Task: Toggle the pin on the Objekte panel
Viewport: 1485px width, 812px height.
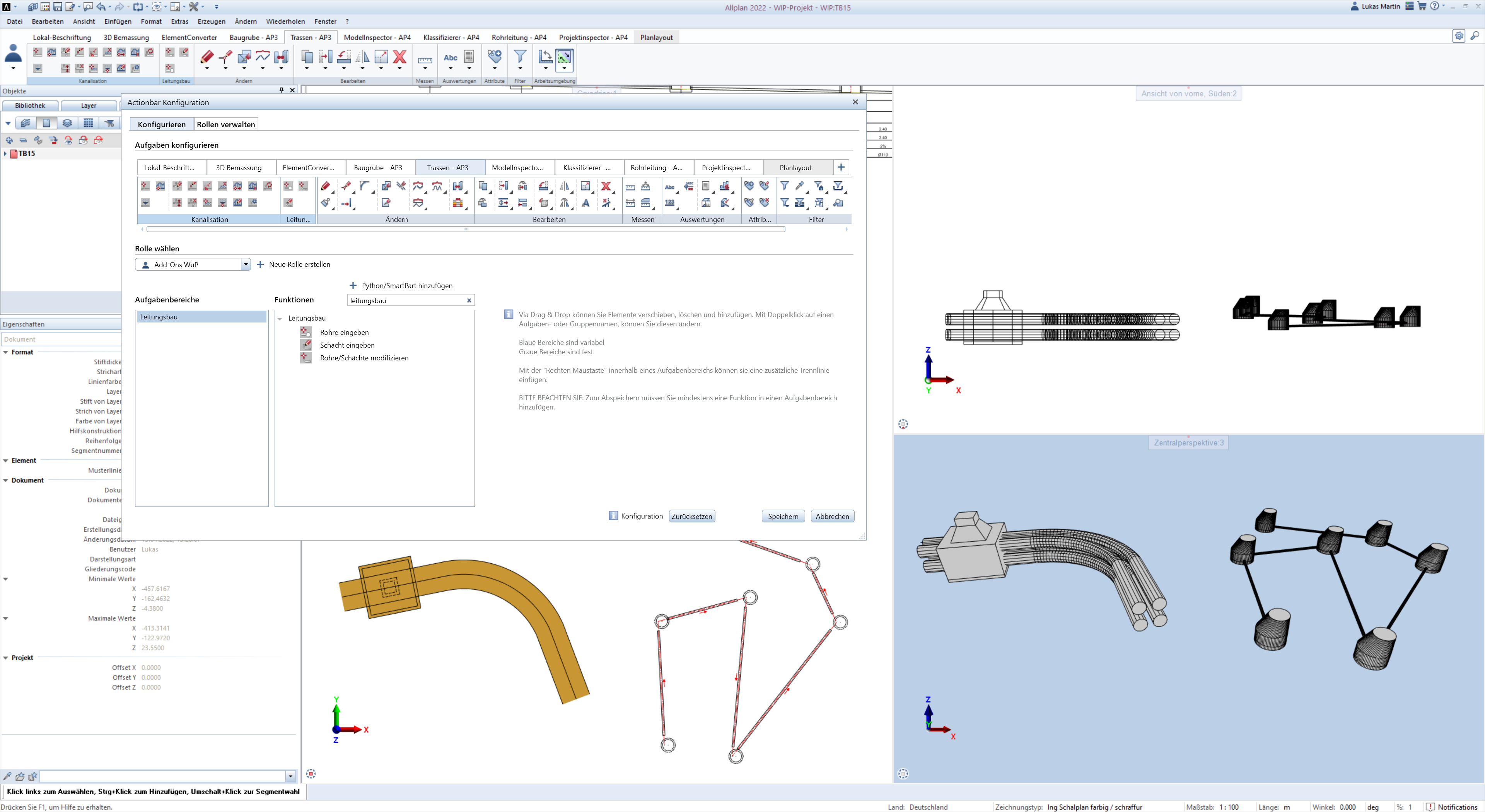Action: [282, 90]
